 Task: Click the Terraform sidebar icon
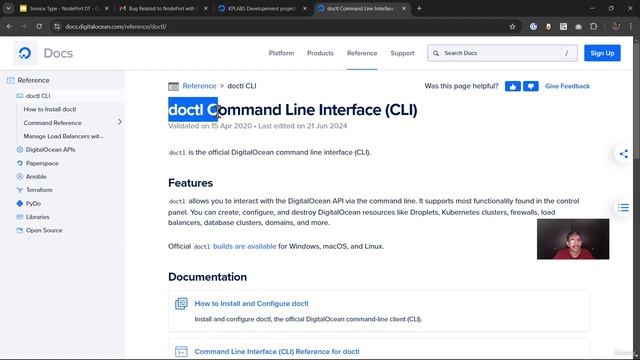(20, 190)
